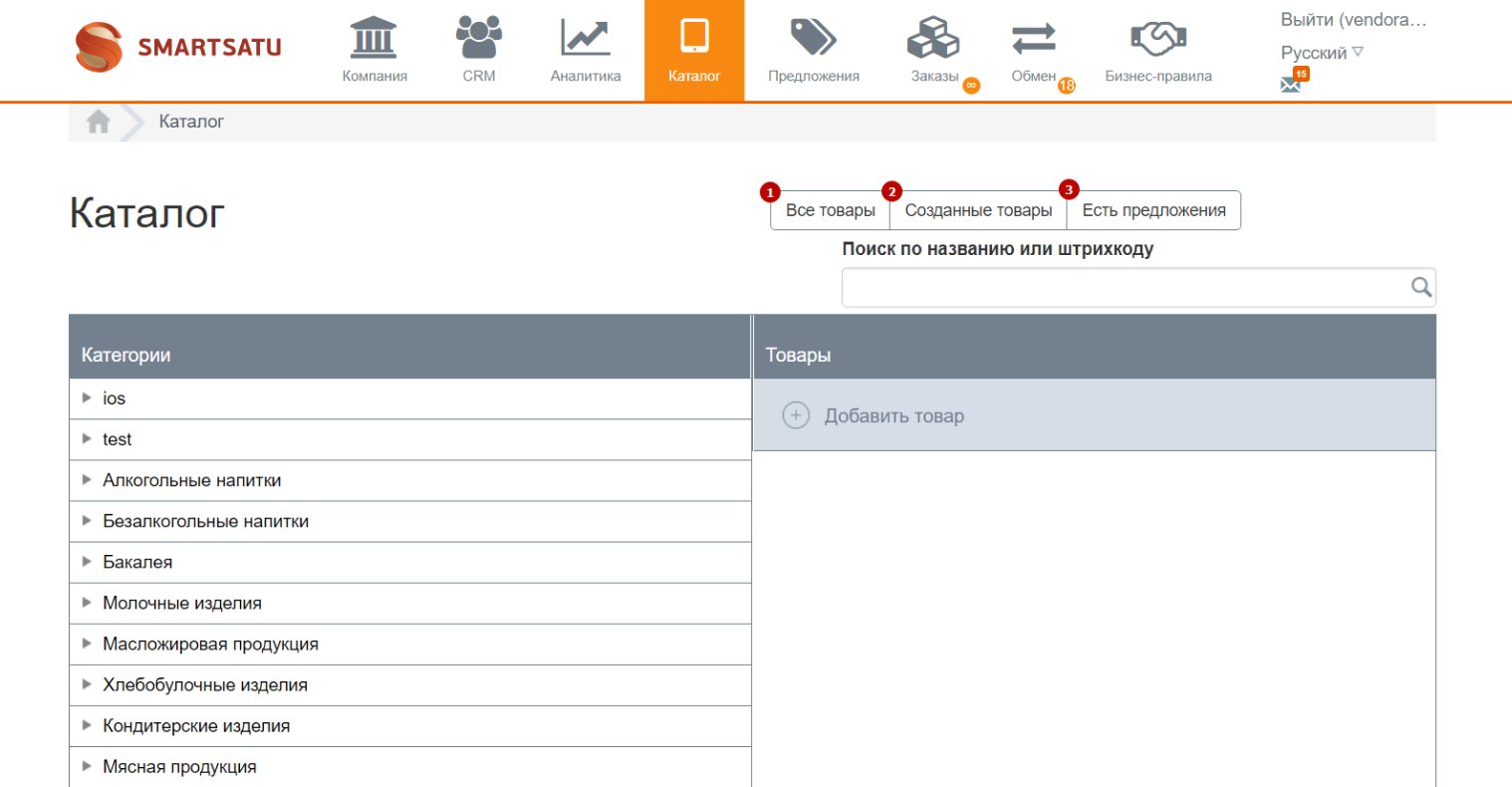Viewport: 1512px width, 787px height.
Task: Click the home breadcrumb icon
Action: (x=98, y=122)
